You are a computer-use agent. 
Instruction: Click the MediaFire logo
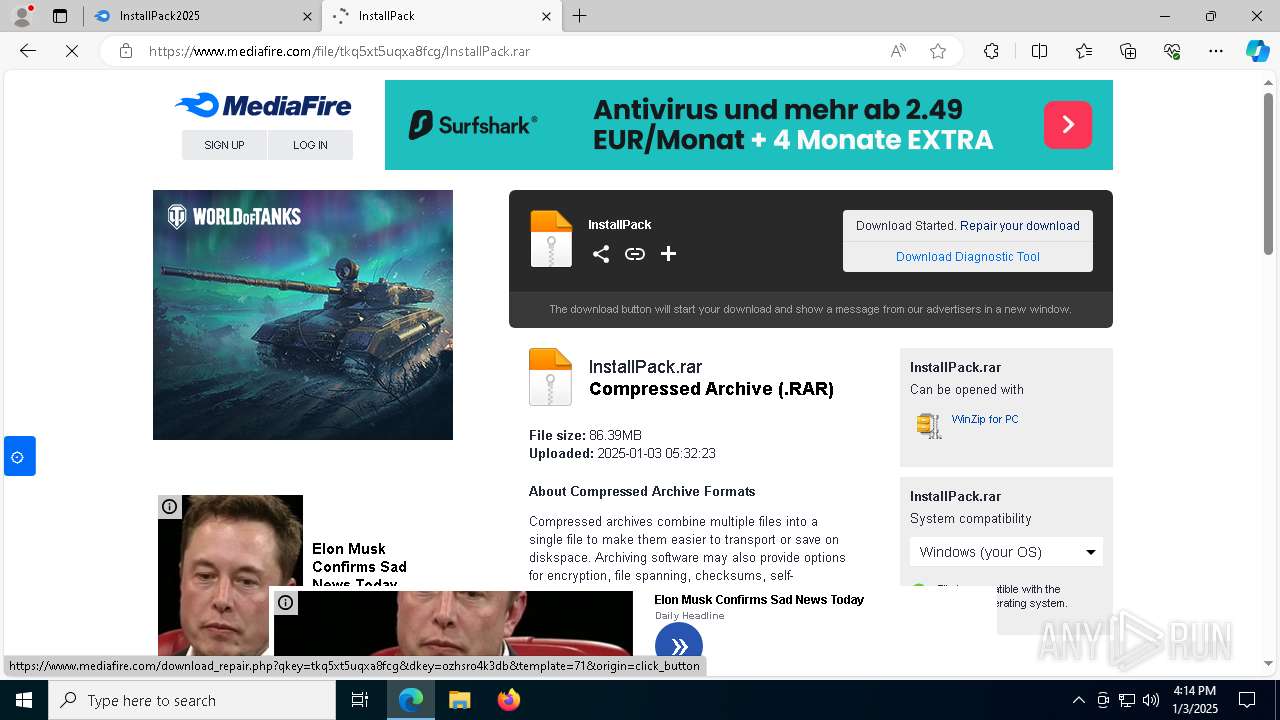click(x=263, y=105)
